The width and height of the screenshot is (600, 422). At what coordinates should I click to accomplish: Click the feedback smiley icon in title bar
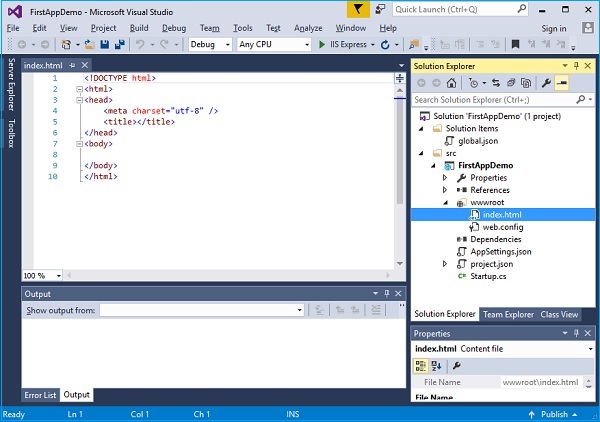click(x=378, y=10)
